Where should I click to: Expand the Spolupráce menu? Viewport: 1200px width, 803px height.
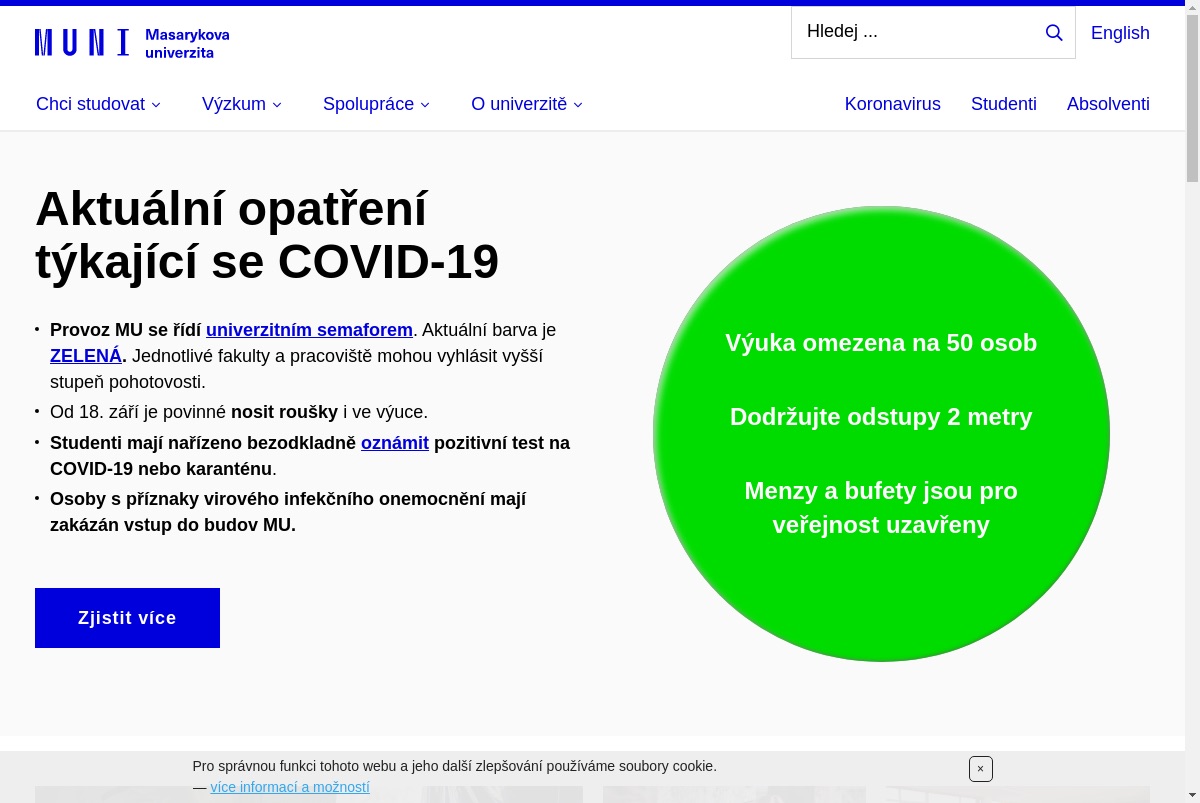click(376, 104)
